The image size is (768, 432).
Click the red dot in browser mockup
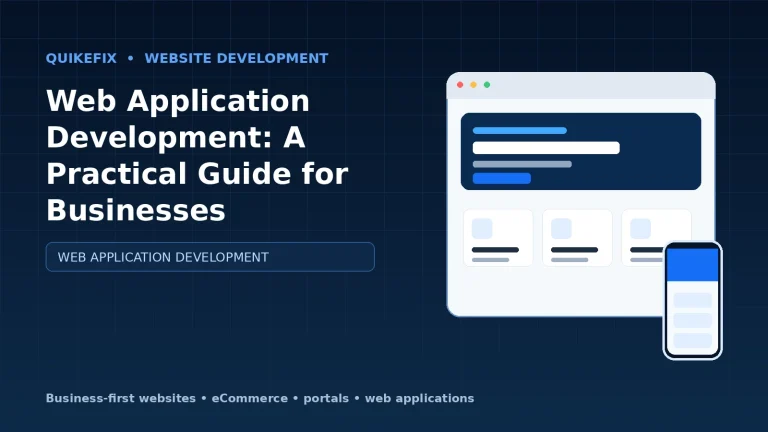(x=460, y=85)
